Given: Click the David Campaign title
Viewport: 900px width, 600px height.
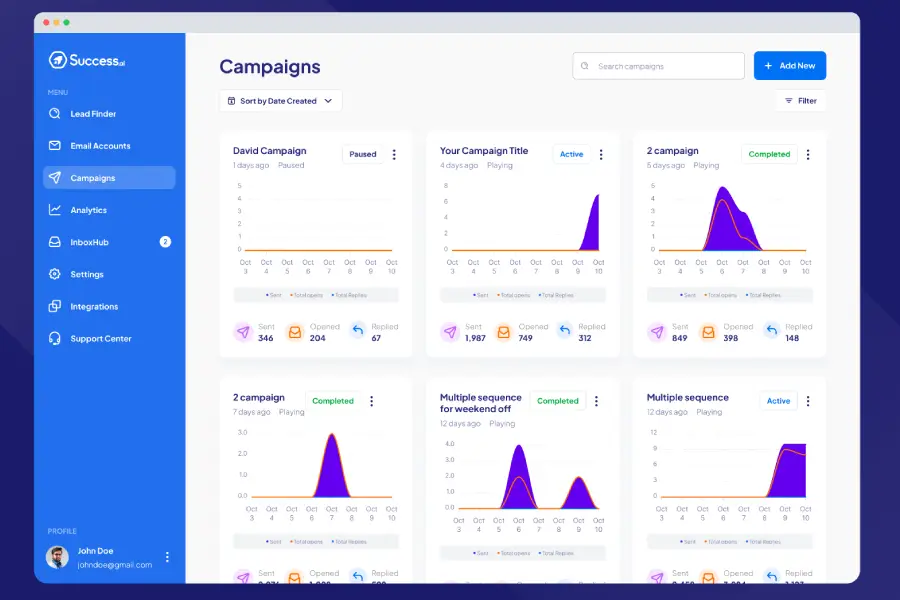Looking at the screenshot, I should pos(270,151).
